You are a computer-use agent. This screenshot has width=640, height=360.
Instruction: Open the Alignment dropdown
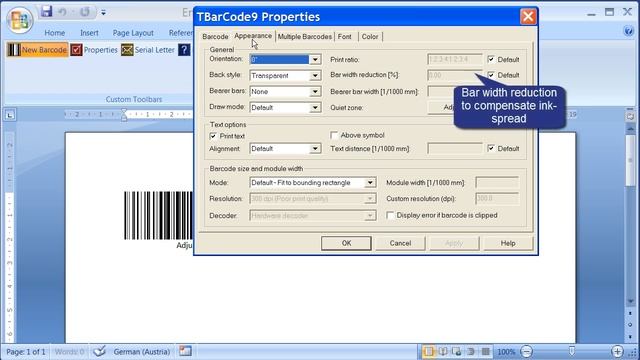coord(315,149)
